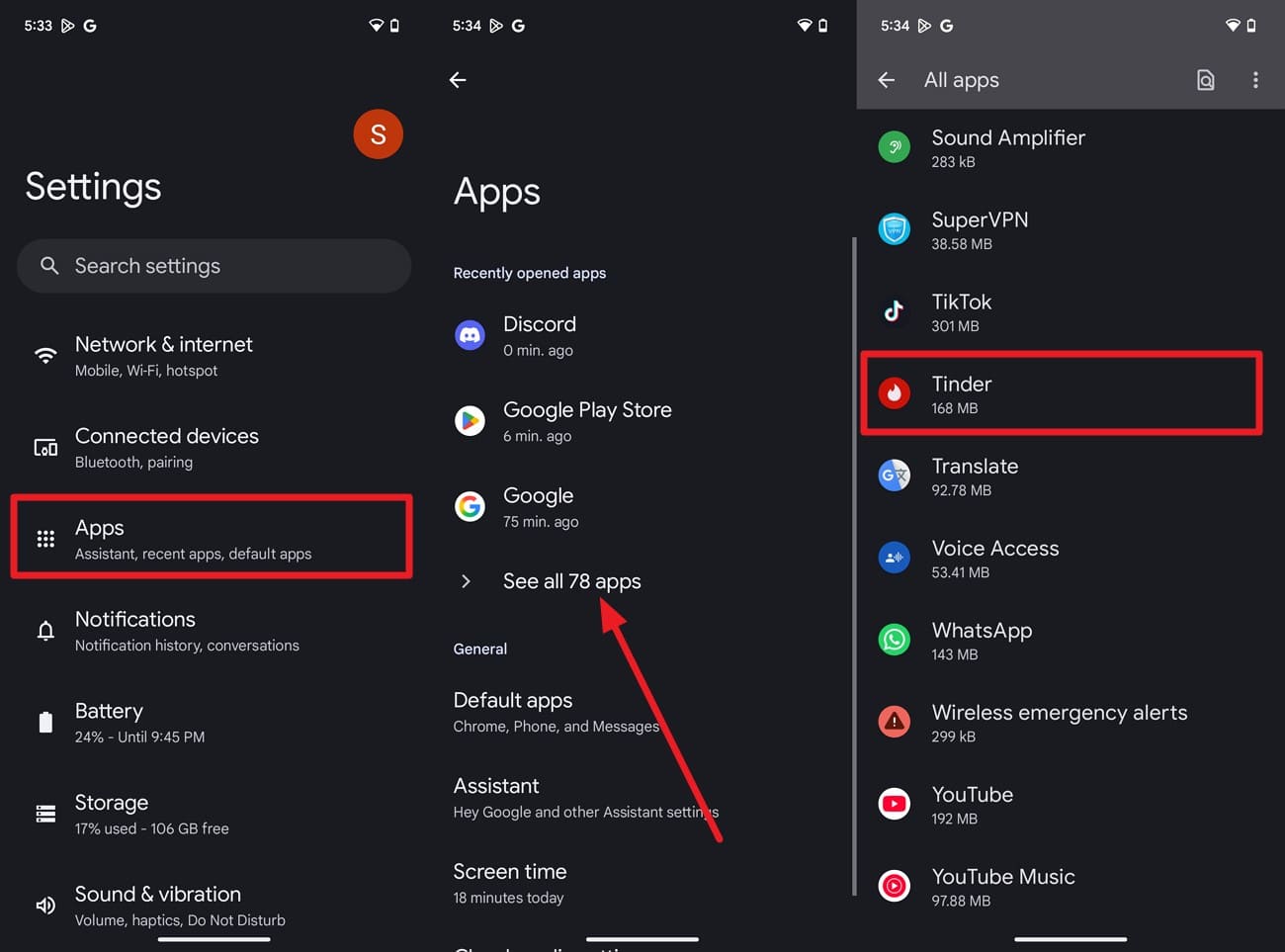Tap the WhatsApp app icon
1285x952 pixels.
click(x=894, y=640)
